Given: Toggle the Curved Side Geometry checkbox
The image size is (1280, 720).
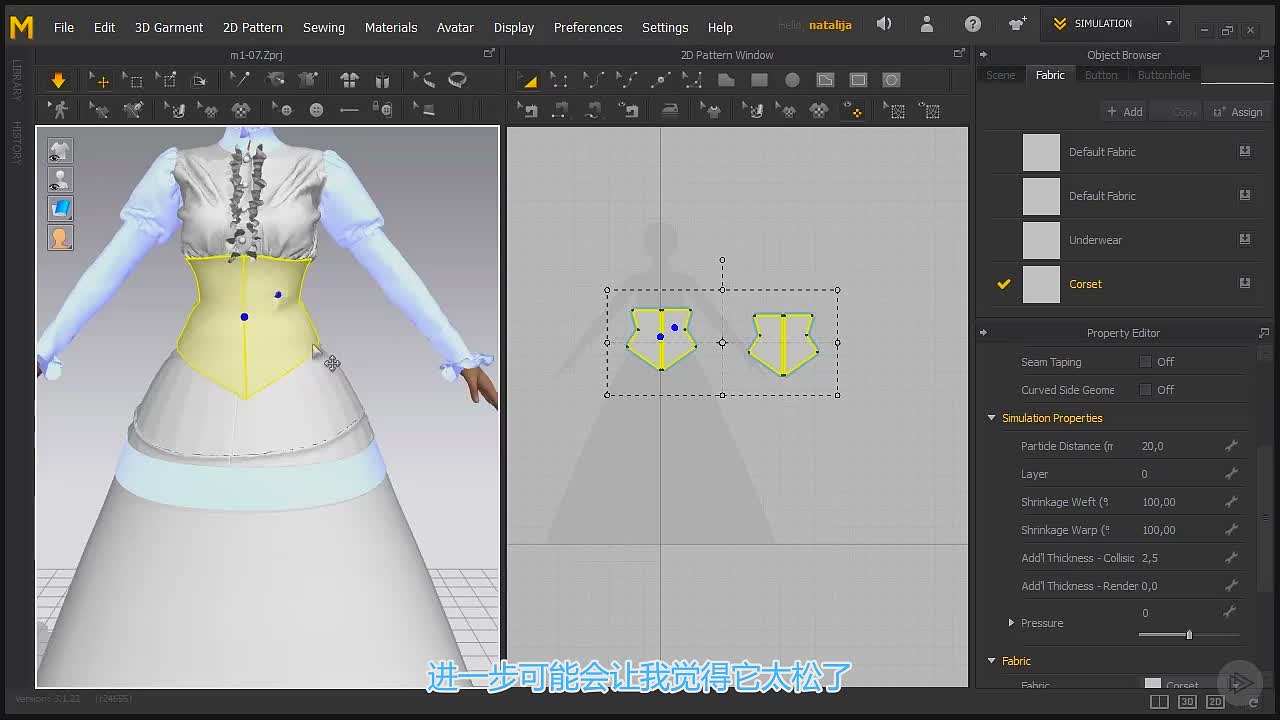Looking at the screenshot, I should (1145, 390).
